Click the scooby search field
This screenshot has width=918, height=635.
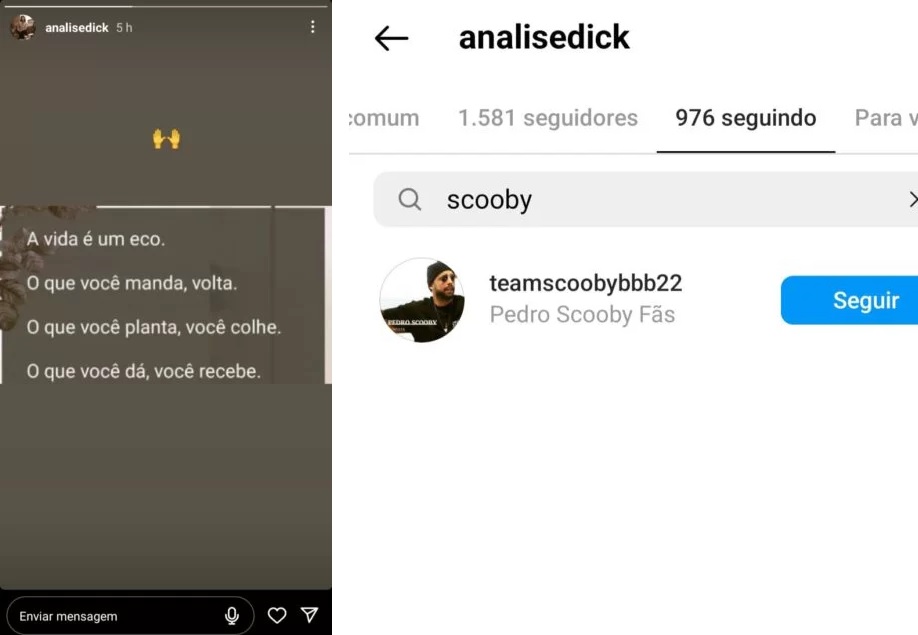click(x=646, y=200)
